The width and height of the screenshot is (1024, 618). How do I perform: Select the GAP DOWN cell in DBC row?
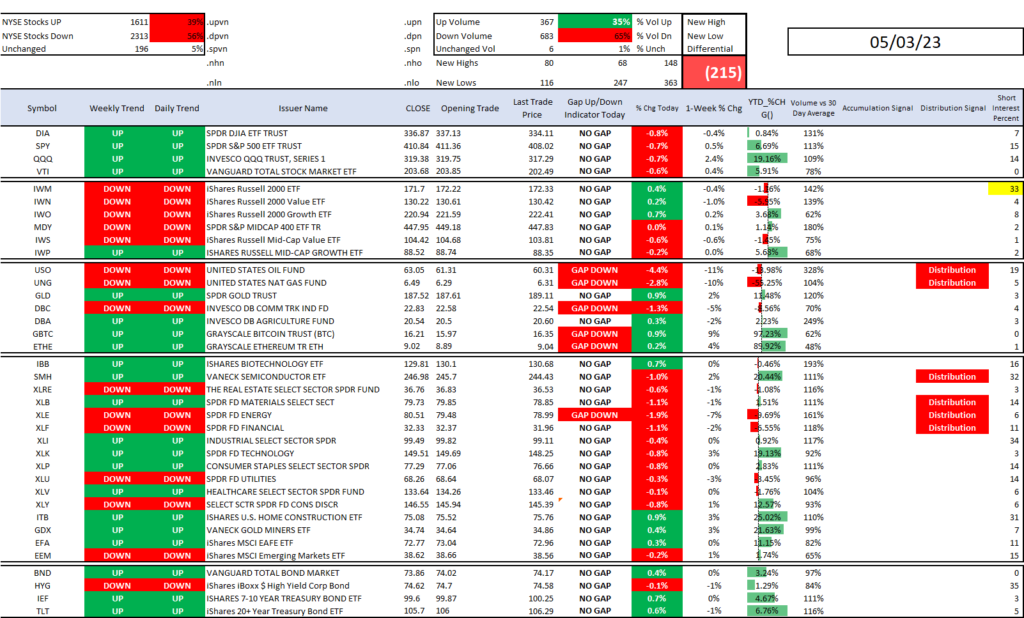(594, 308)
